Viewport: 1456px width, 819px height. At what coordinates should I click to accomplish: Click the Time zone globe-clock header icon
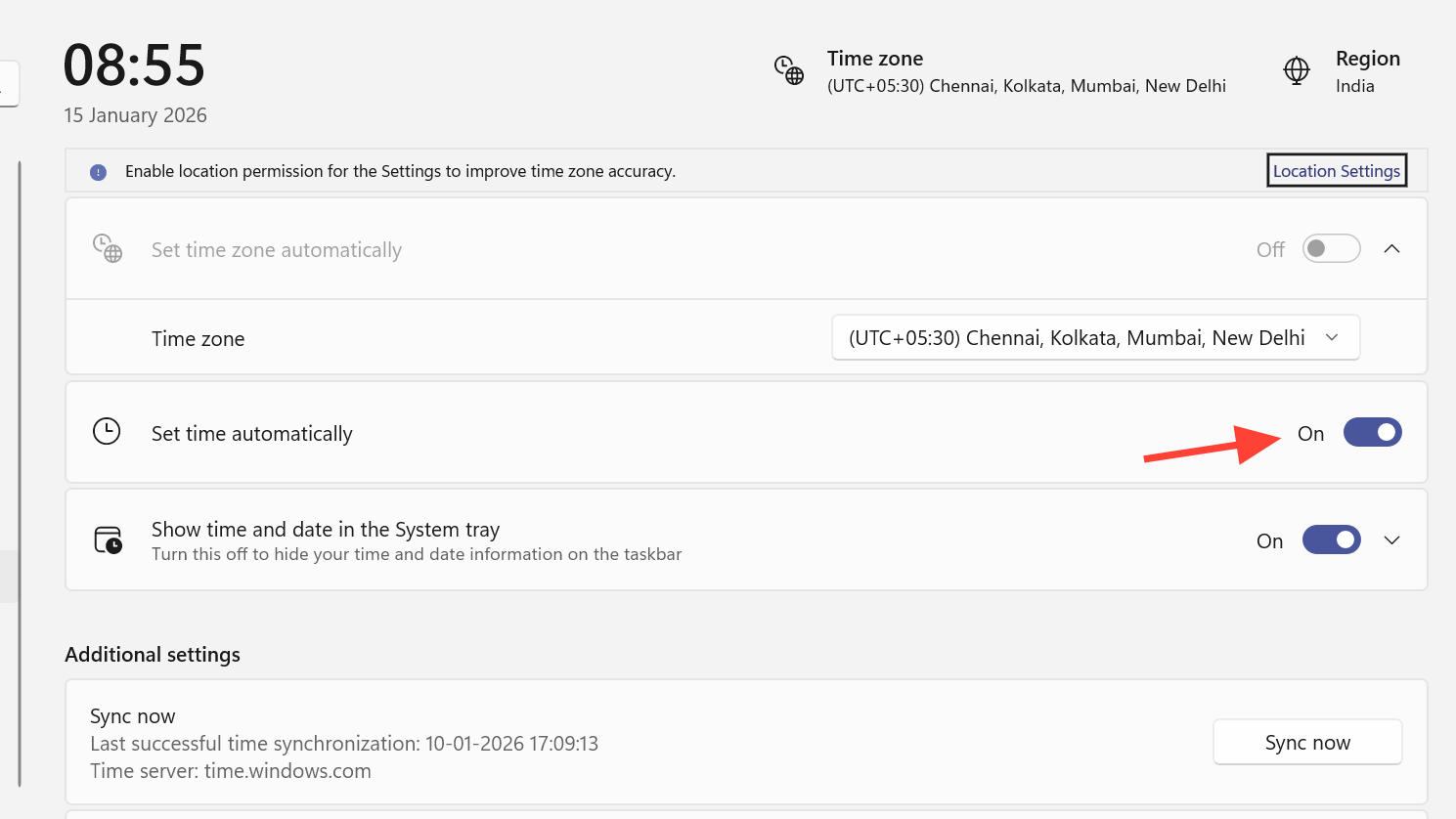(x=789, y=70)
